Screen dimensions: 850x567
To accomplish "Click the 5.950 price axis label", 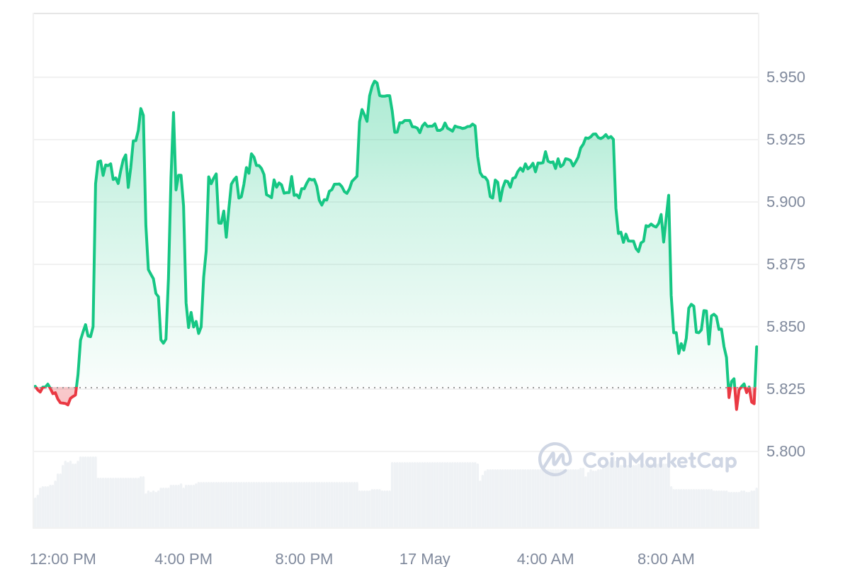I will (x=785, y=77).
